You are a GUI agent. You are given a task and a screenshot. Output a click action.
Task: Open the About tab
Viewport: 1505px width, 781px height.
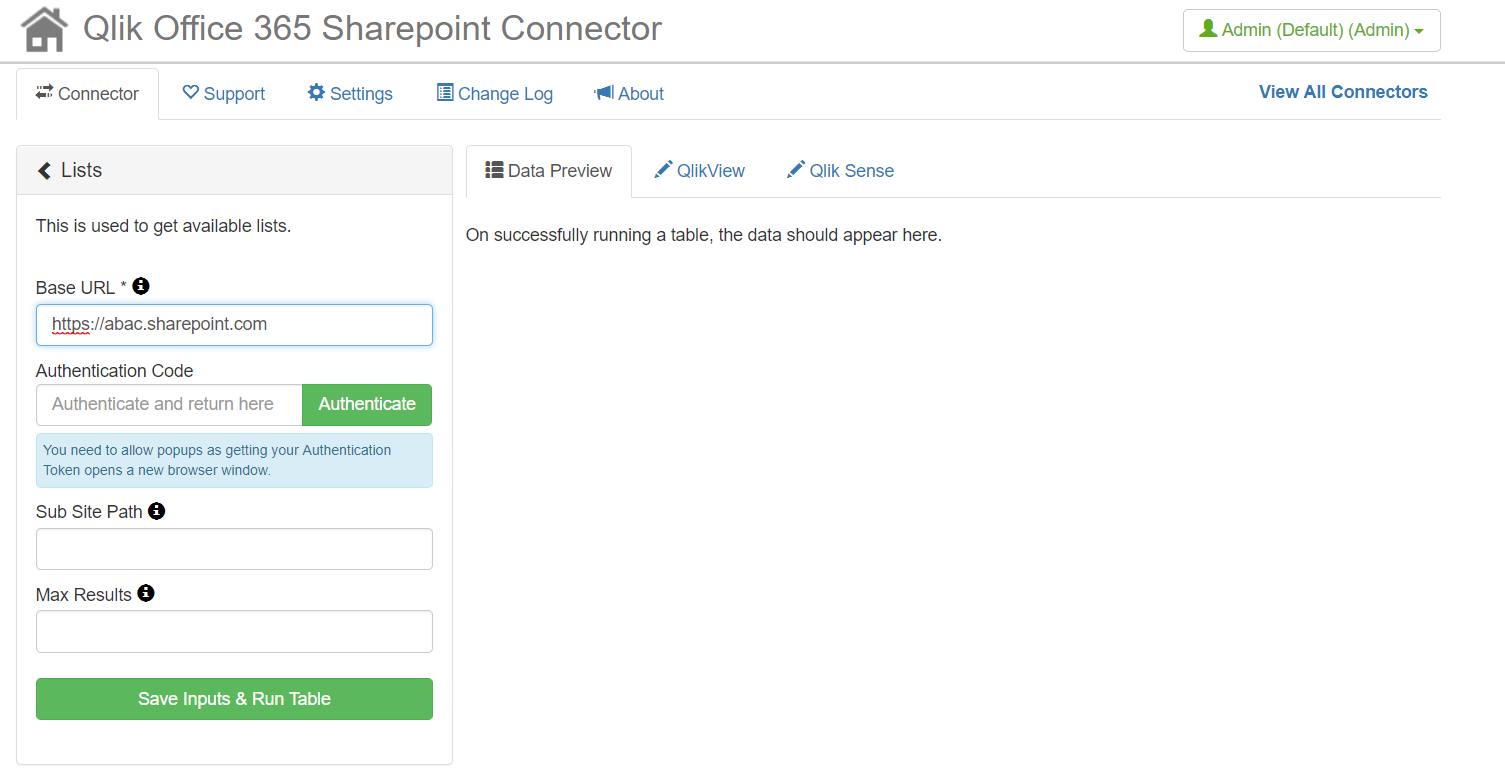[629, 94]
